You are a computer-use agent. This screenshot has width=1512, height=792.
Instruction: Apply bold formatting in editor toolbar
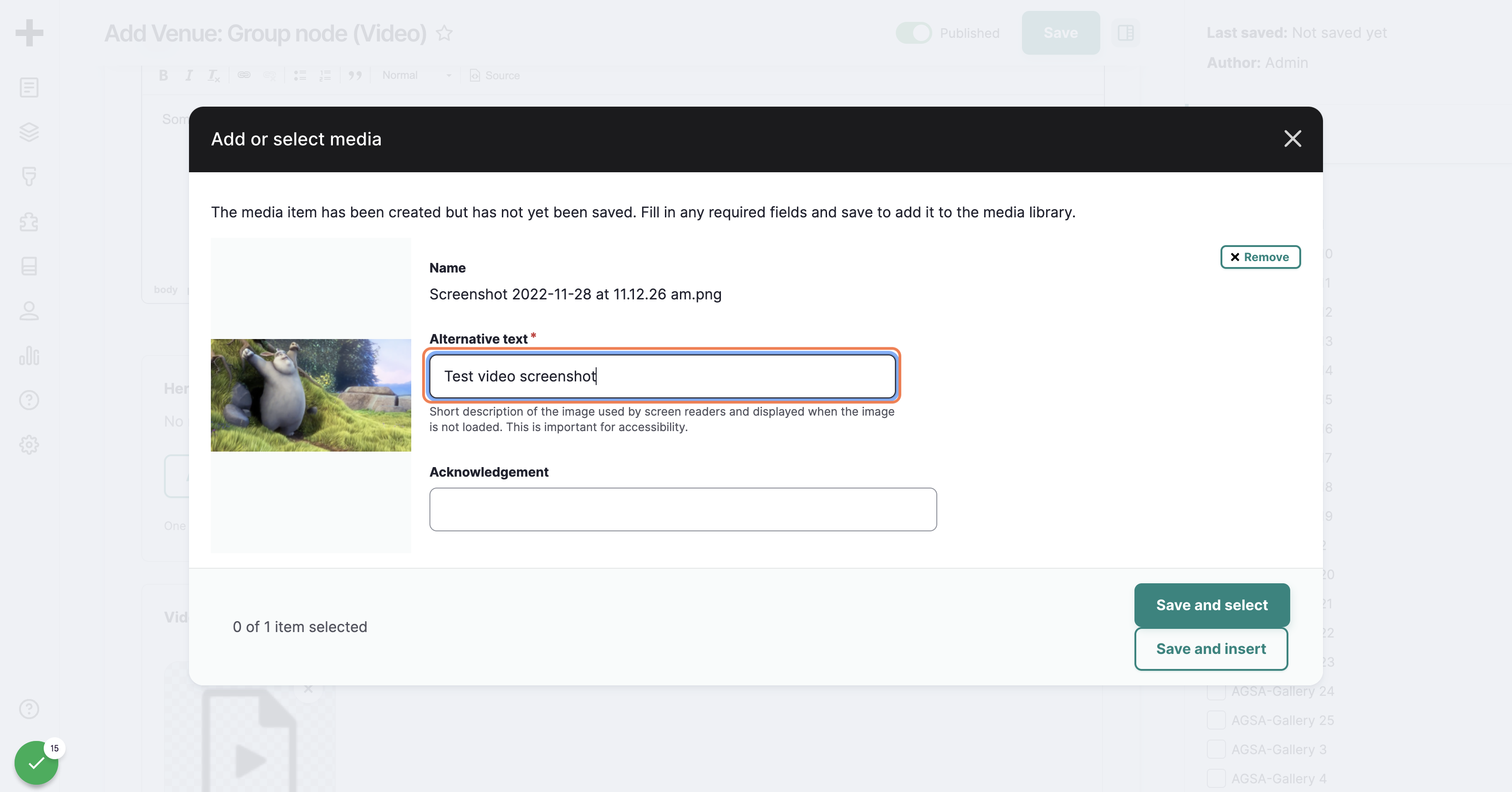[x=164, y=75]
